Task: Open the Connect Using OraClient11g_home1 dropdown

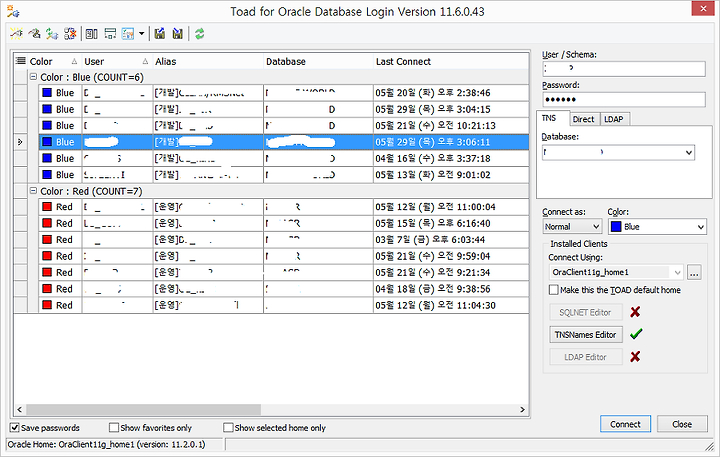Action: [677, 272]
